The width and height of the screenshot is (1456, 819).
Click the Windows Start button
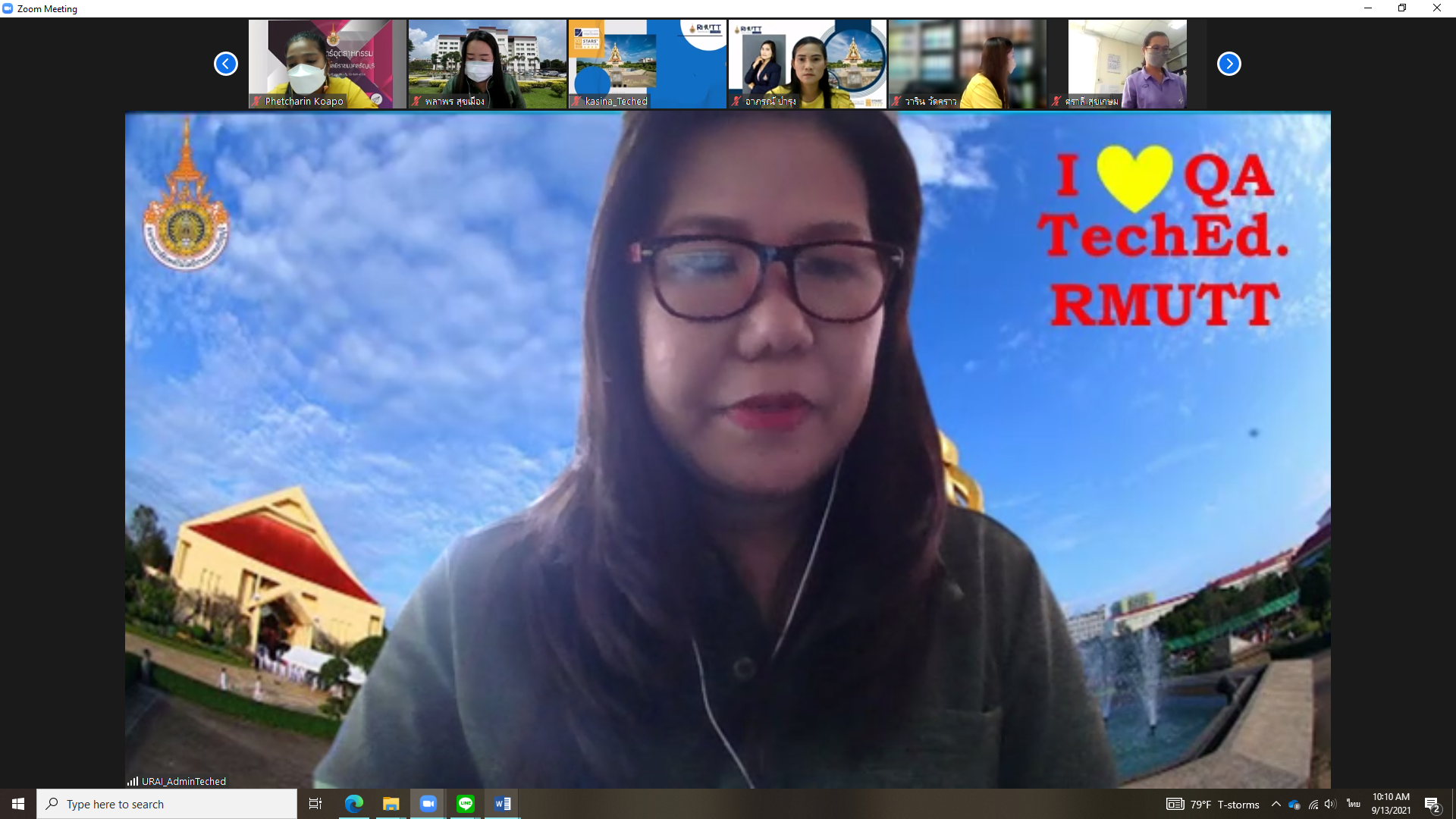pos(18,804)
